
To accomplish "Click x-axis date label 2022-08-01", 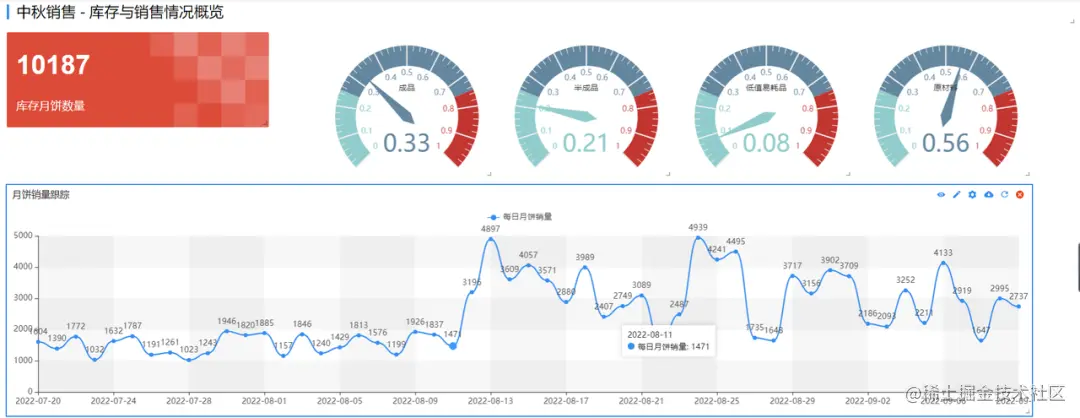I will (264, 399).
